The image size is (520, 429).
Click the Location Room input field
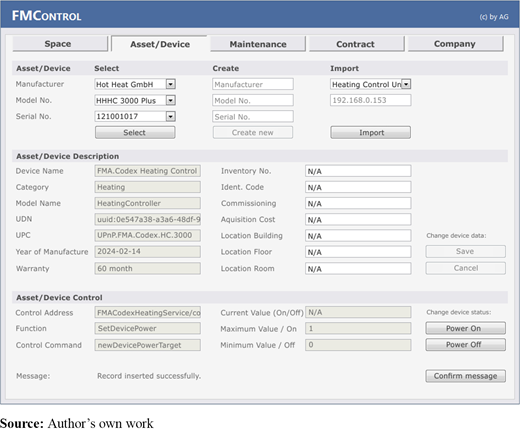click(358, 268)
